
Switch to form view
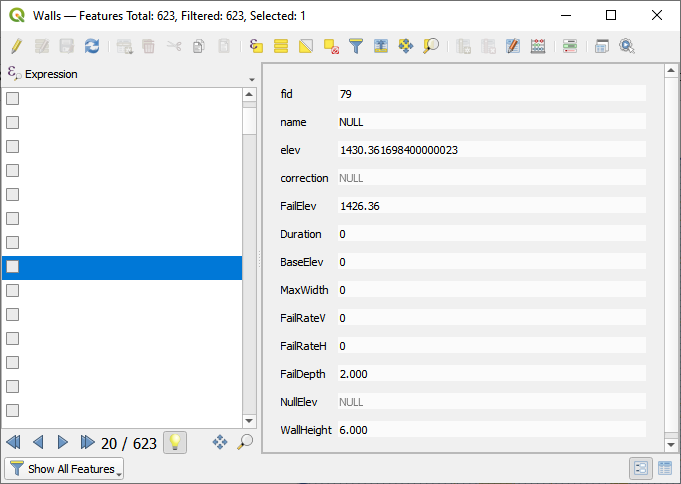[x=640, y=468]
